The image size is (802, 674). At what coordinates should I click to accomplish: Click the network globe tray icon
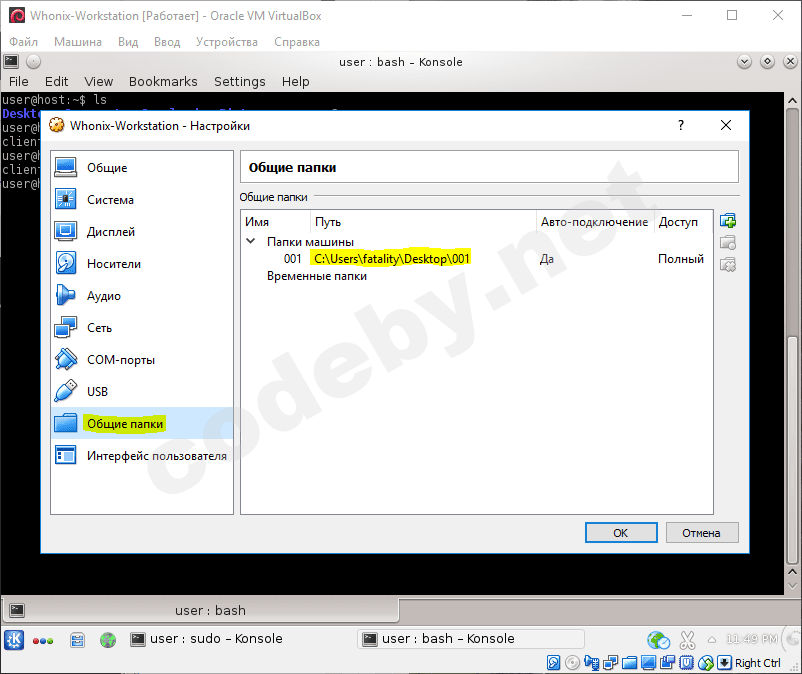pos(658,640)
